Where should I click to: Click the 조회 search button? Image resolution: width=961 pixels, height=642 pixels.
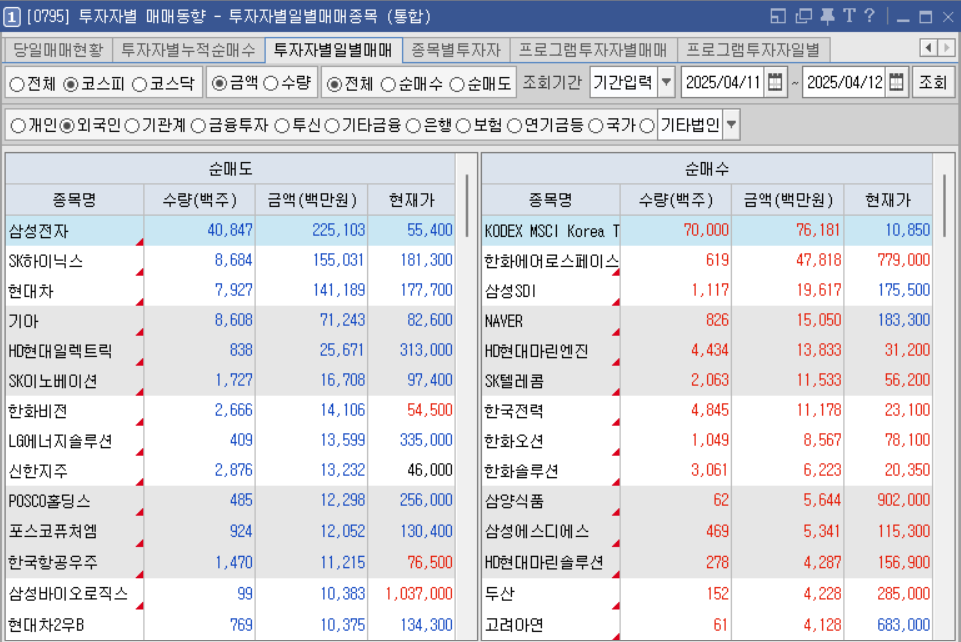coord(932,82)
